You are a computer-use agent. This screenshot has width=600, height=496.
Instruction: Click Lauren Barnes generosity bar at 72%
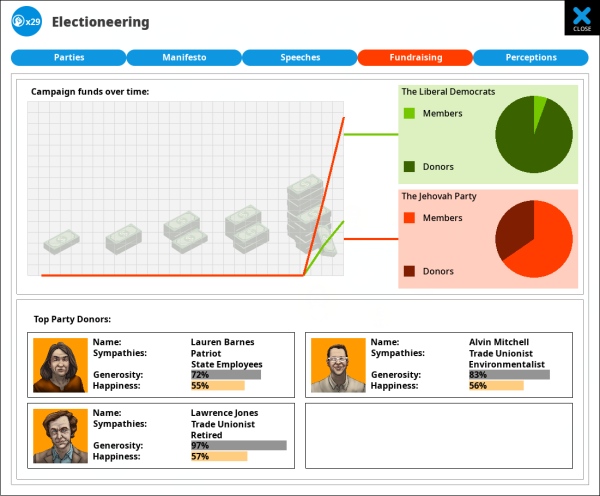click(225, 375)
